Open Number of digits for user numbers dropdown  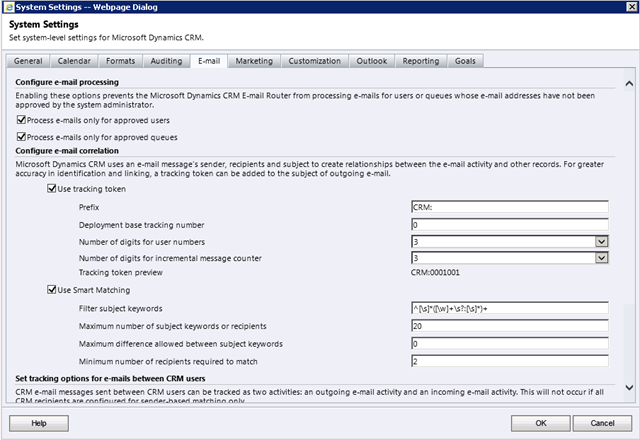601,241
